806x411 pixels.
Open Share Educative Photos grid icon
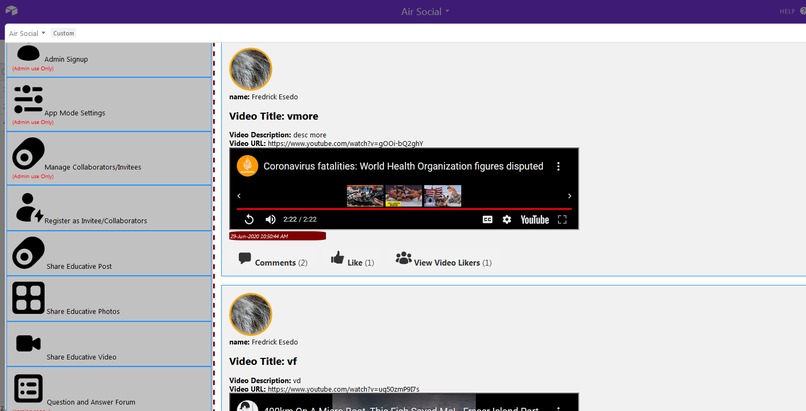click(28, 297)
